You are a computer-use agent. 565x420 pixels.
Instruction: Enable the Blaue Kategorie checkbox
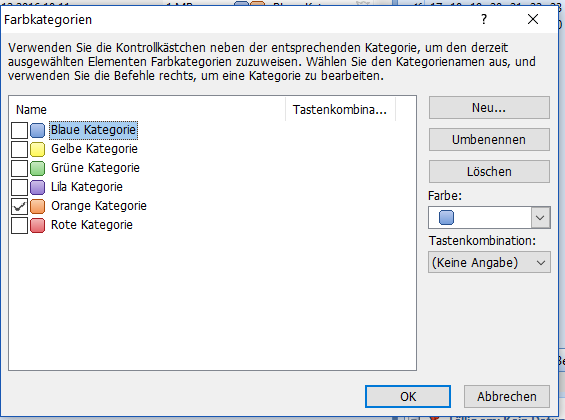click(x=19, y=130)
